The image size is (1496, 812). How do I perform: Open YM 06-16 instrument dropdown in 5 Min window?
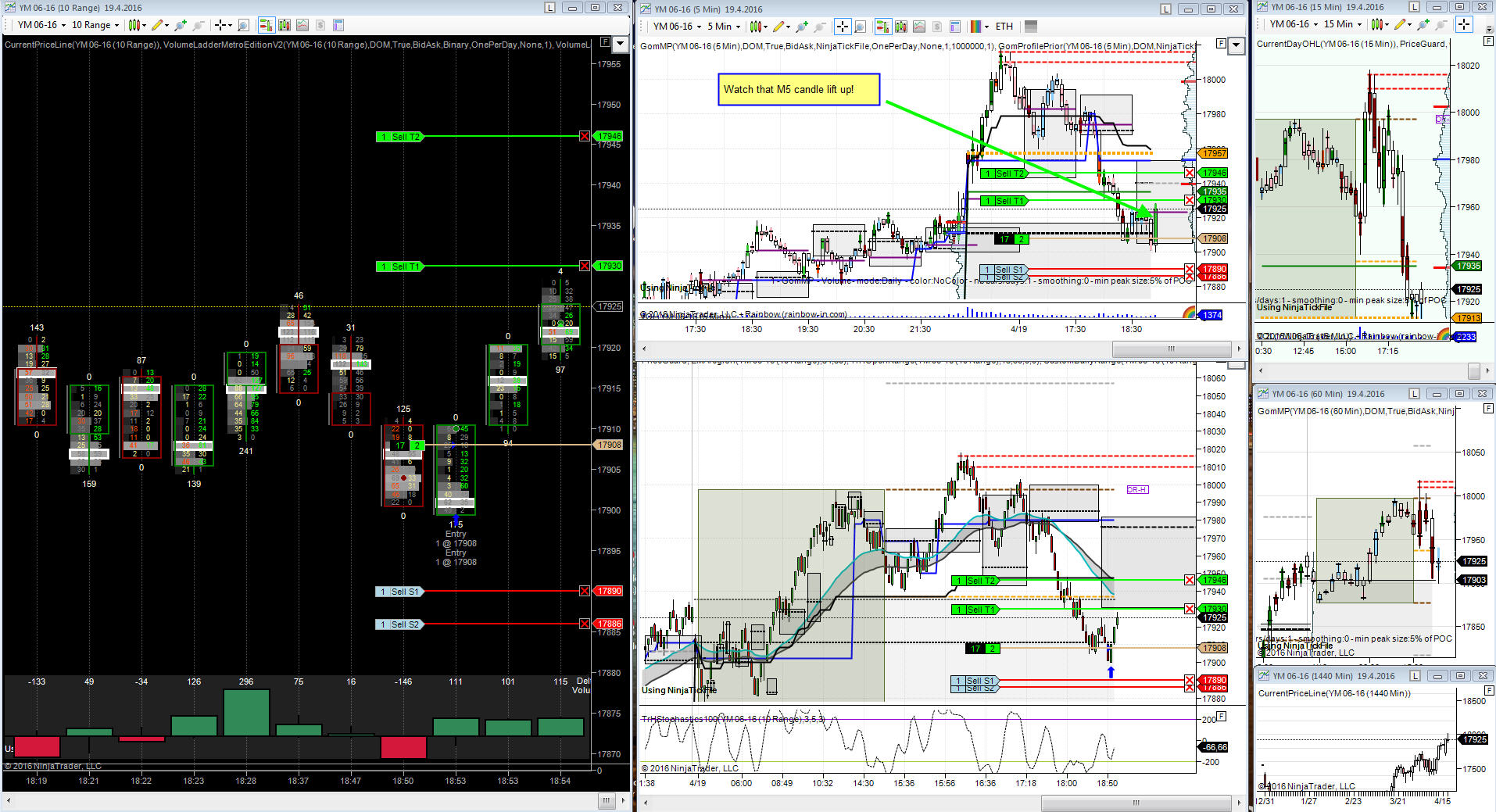tap(677, 27)
